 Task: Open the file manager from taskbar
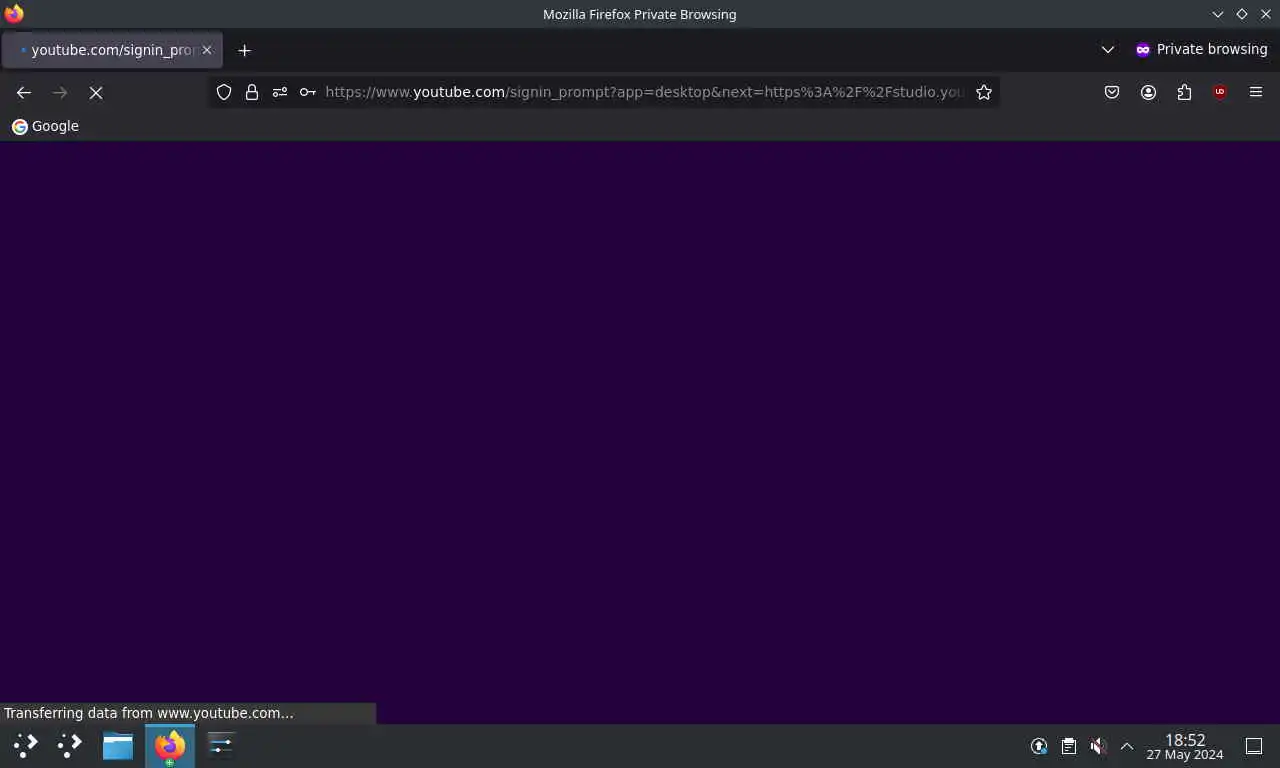pos(118,745)
